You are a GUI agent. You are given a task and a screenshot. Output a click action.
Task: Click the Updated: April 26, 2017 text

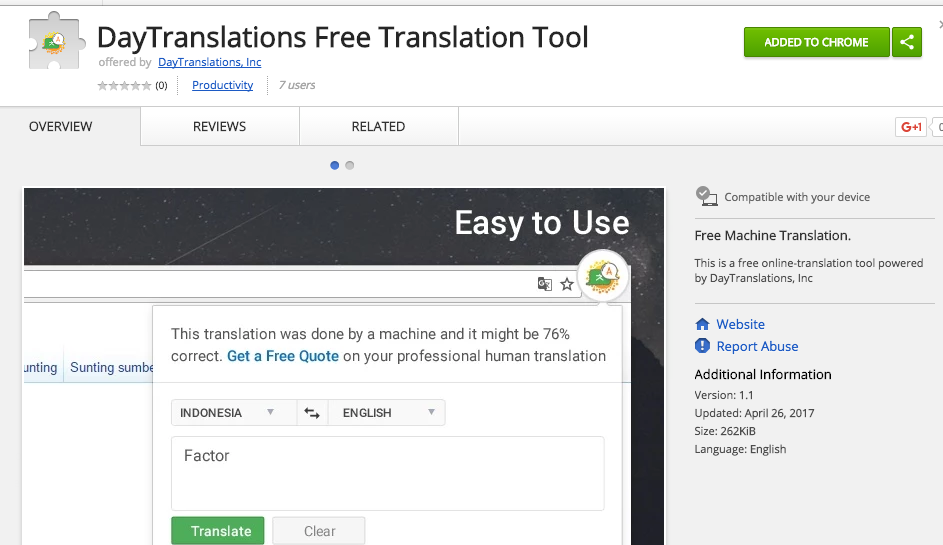(754, 413)
